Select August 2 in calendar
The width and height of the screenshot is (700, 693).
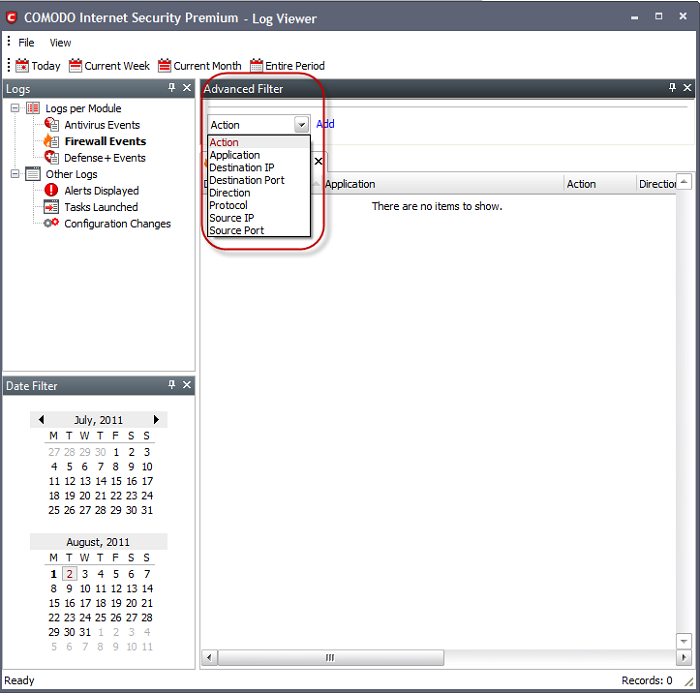coord(69,574)
